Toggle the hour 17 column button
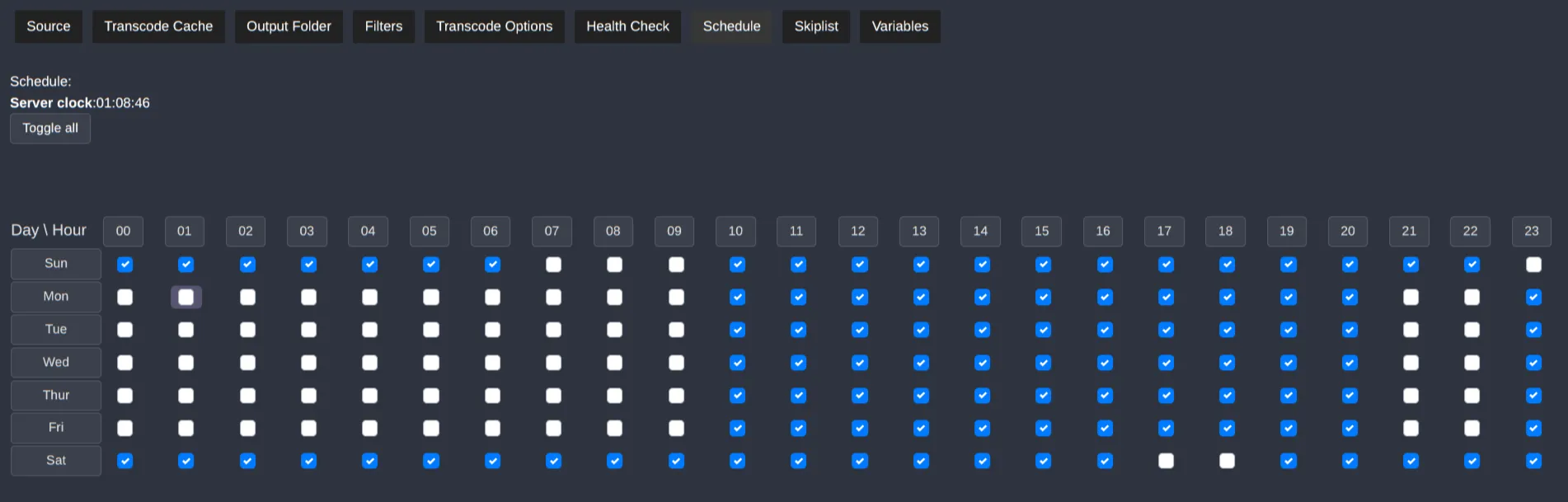 pyautogui.click(x=1164, y=232)
